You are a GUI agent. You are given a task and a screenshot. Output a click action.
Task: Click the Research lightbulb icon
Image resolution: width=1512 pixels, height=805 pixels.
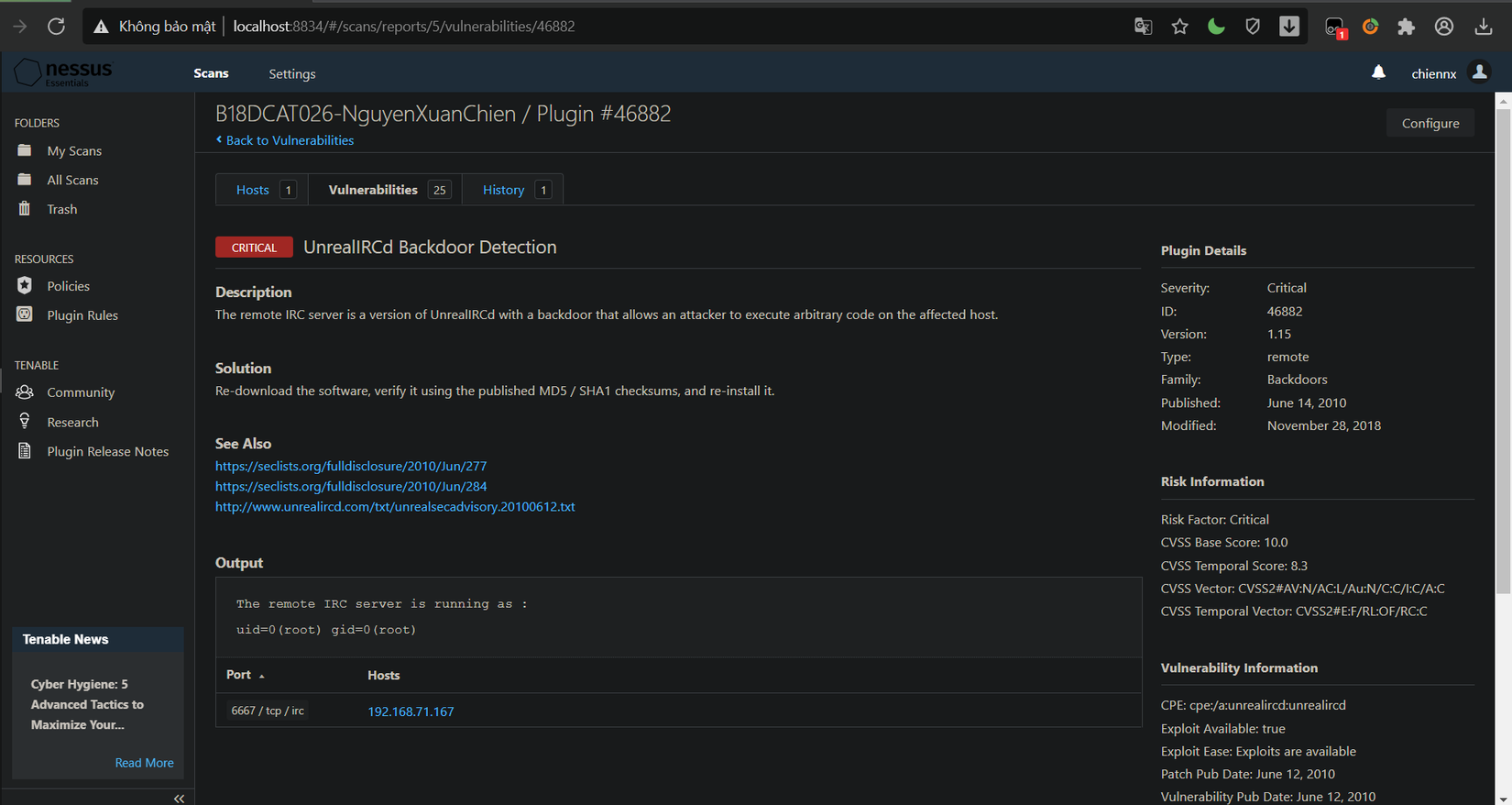(x=25, y=422)
